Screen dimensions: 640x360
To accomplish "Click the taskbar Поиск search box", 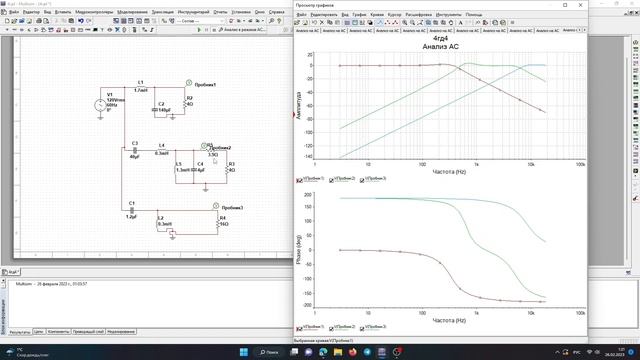I will (269, 352).
